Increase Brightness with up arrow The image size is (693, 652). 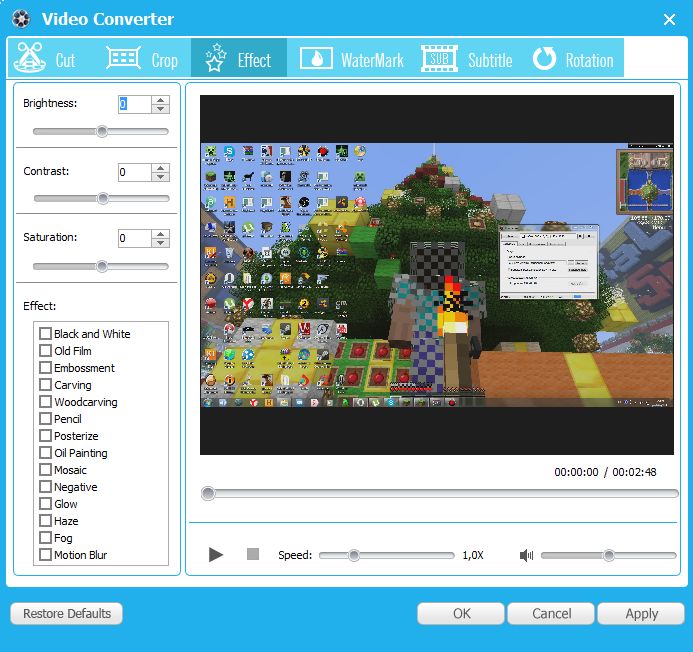tap(161, 100)
